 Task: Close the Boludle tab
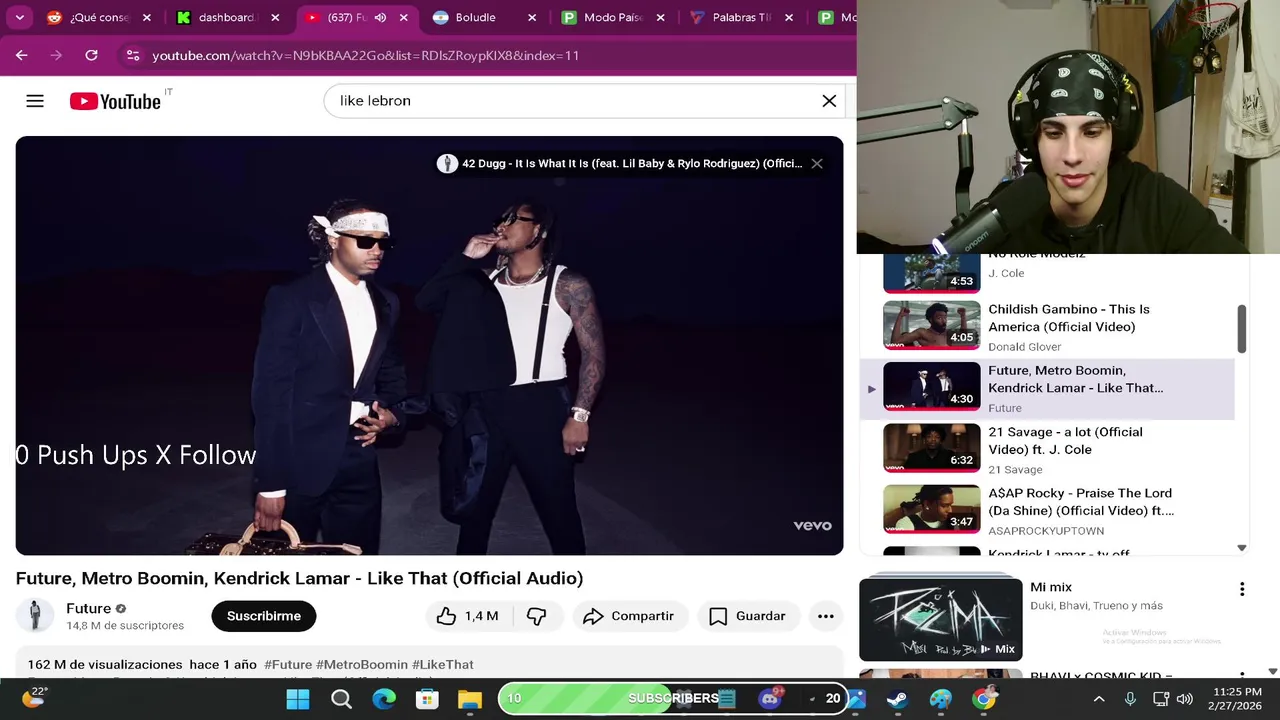(532, 17)
